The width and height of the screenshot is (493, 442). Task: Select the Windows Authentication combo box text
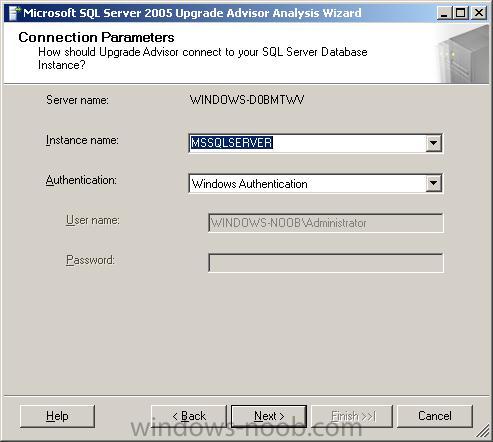249,184
